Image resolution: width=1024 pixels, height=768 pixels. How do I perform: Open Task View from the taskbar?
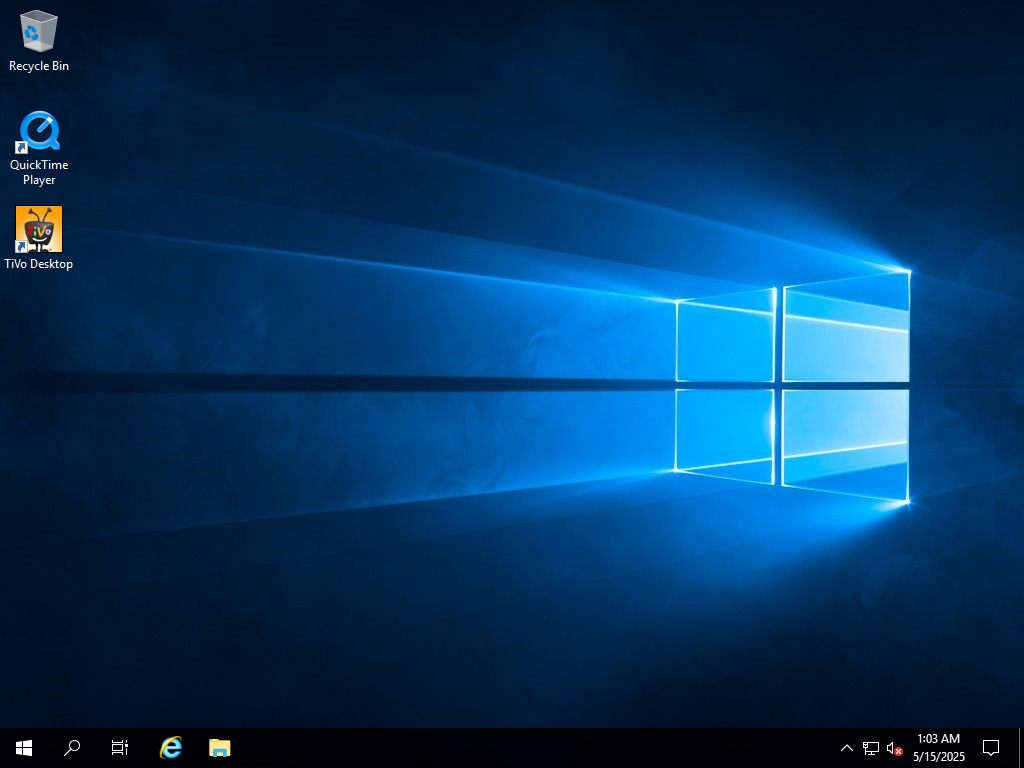120,748
